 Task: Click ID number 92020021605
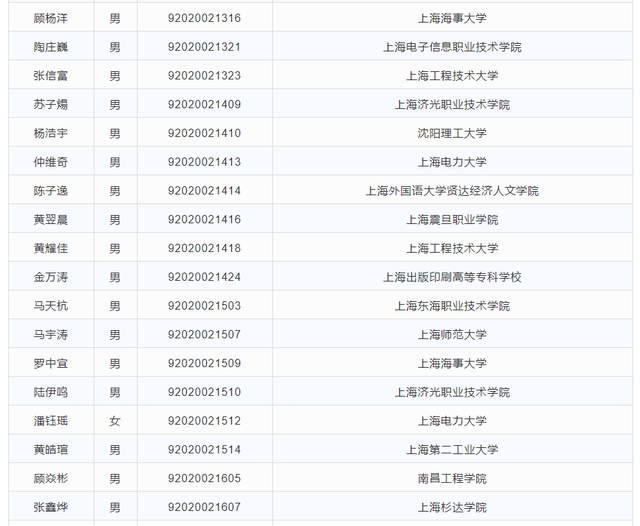pyautogui.click(x=204, y=479)
